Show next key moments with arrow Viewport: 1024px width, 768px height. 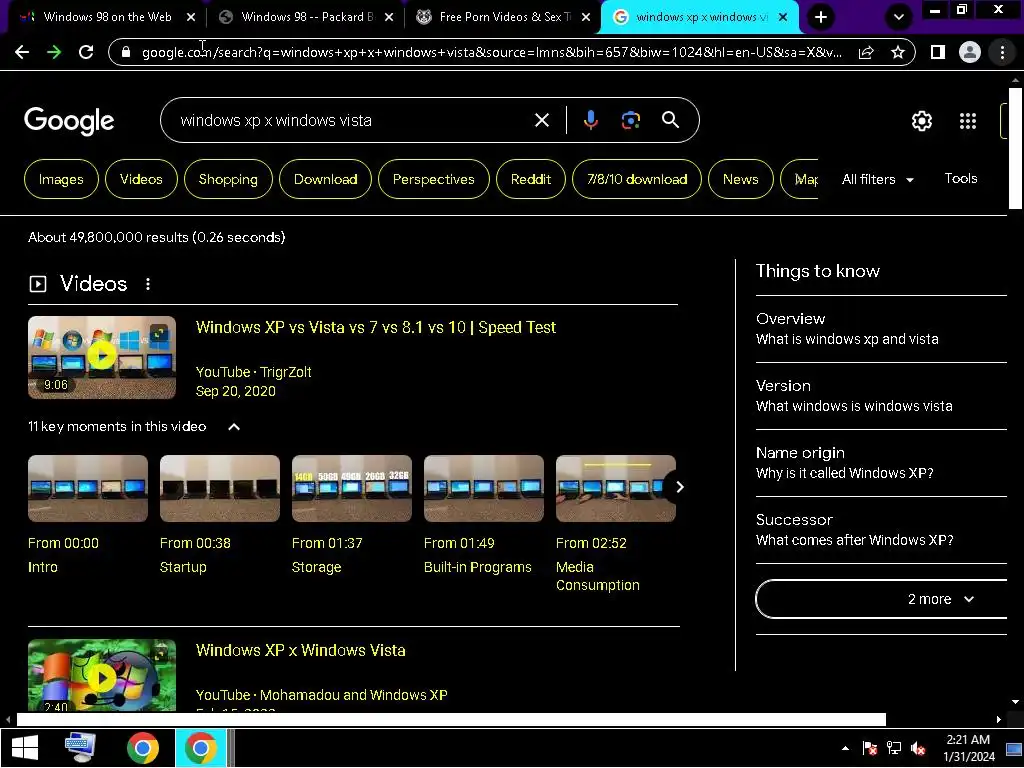coord(679,487)
